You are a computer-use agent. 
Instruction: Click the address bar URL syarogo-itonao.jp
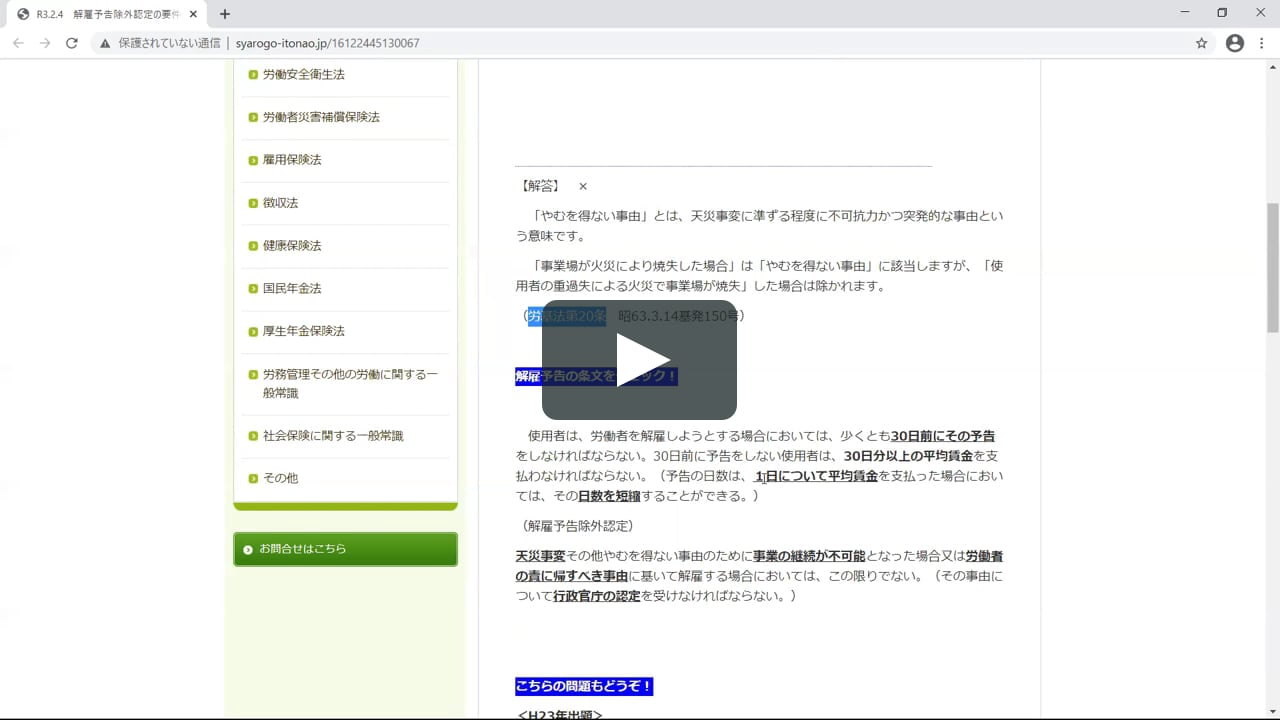click(328, 43)
